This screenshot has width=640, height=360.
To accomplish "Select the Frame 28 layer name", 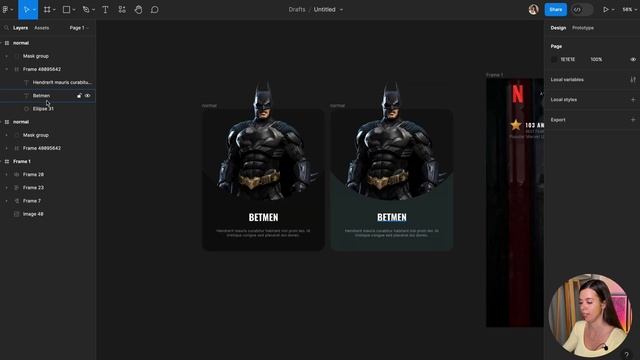I will coord(33,175).
